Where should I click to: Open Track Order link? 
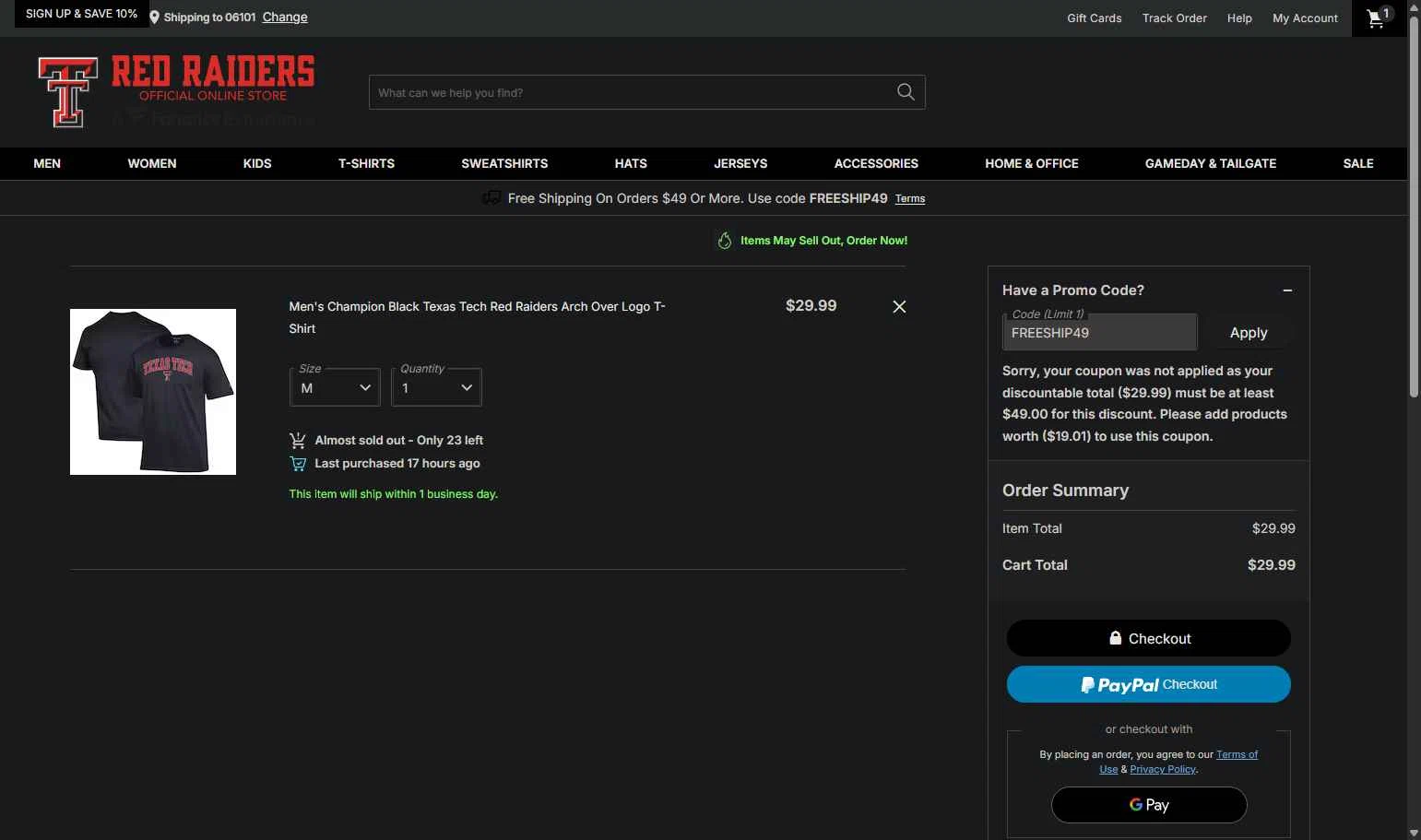[x=1174, y=18]
